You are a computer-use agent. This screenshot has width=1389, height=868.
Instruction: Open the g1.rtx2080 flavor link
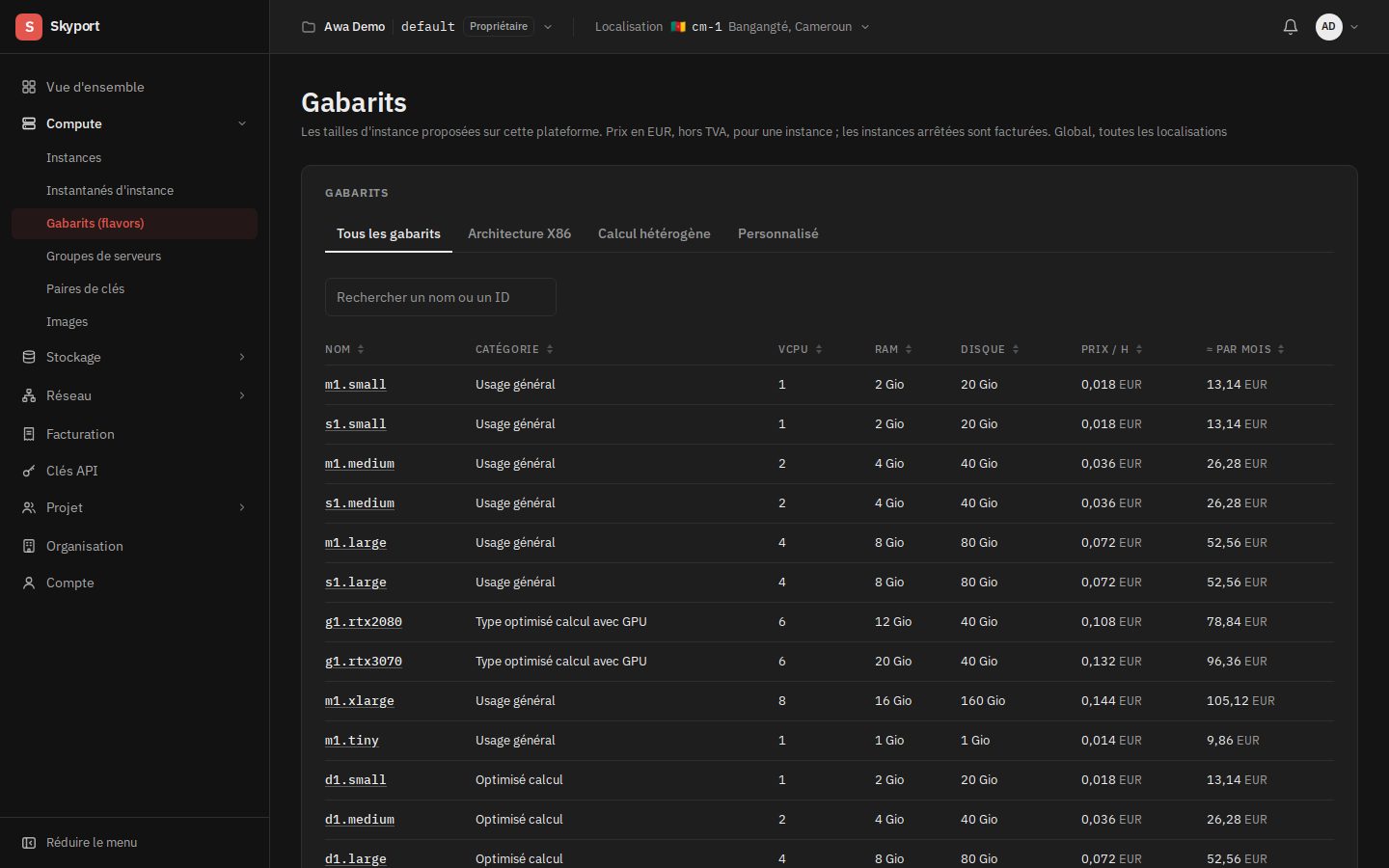(364, 621)
